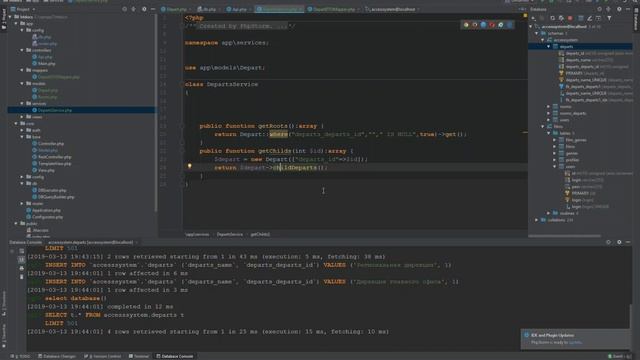
Task: Expand the rooms_departs table node
Action: coord(549,113)
